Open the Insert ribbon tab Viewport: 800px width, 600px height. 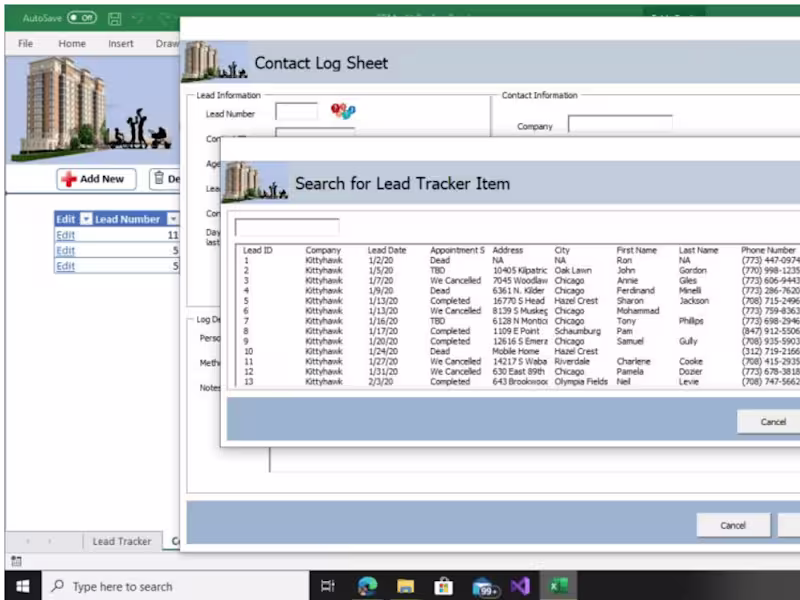point(121,44)
